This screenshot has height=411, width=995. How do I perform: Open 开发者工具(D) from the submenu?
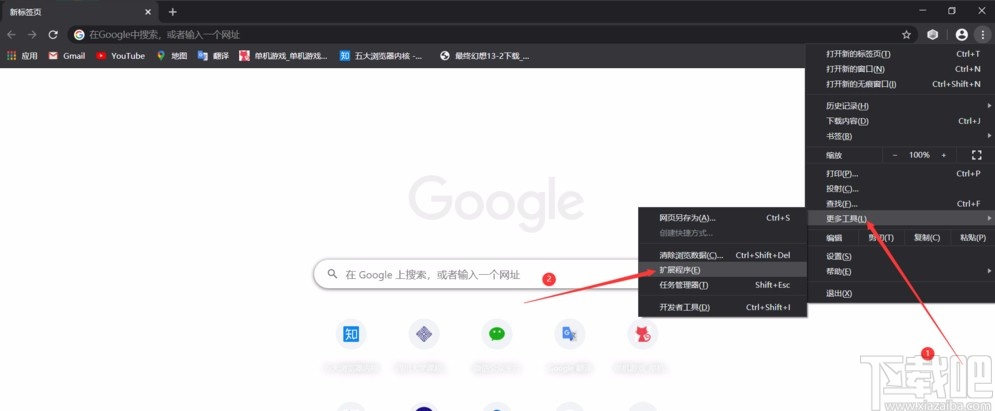point(723,308)
